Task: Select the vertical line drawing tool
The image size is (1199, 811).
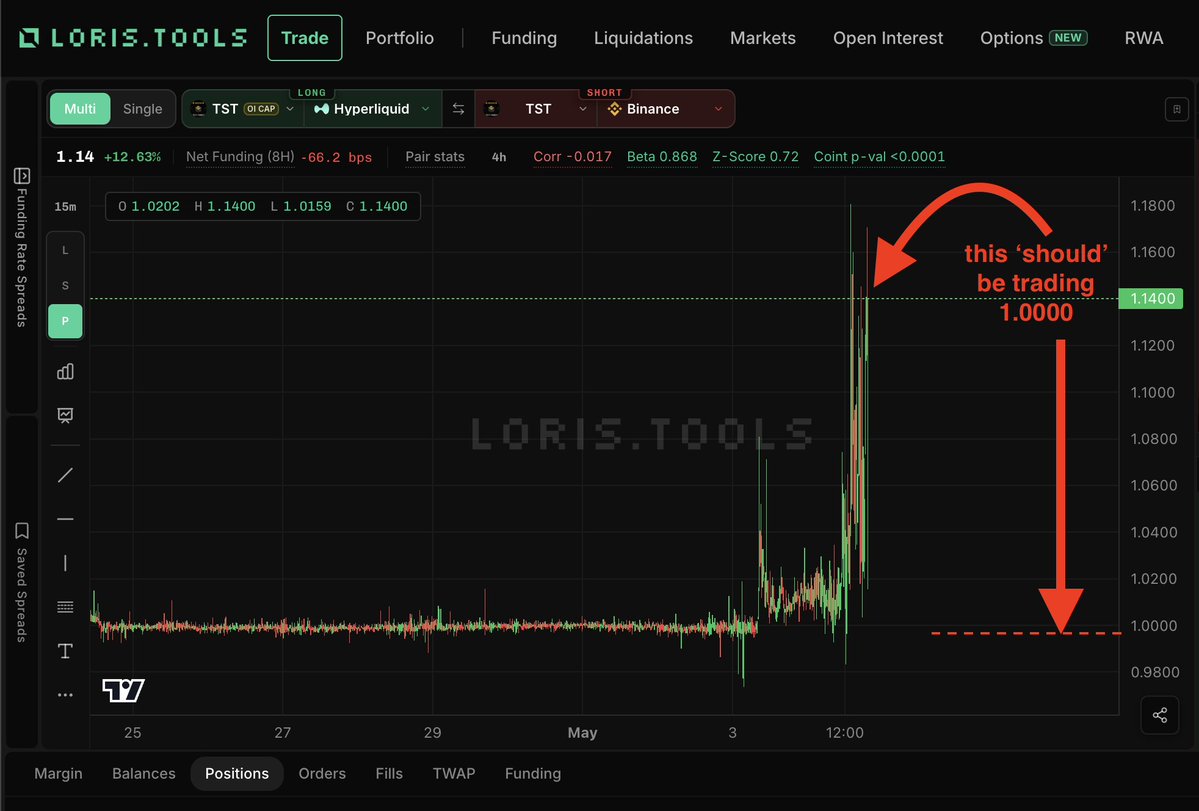Action: point(65,563)
